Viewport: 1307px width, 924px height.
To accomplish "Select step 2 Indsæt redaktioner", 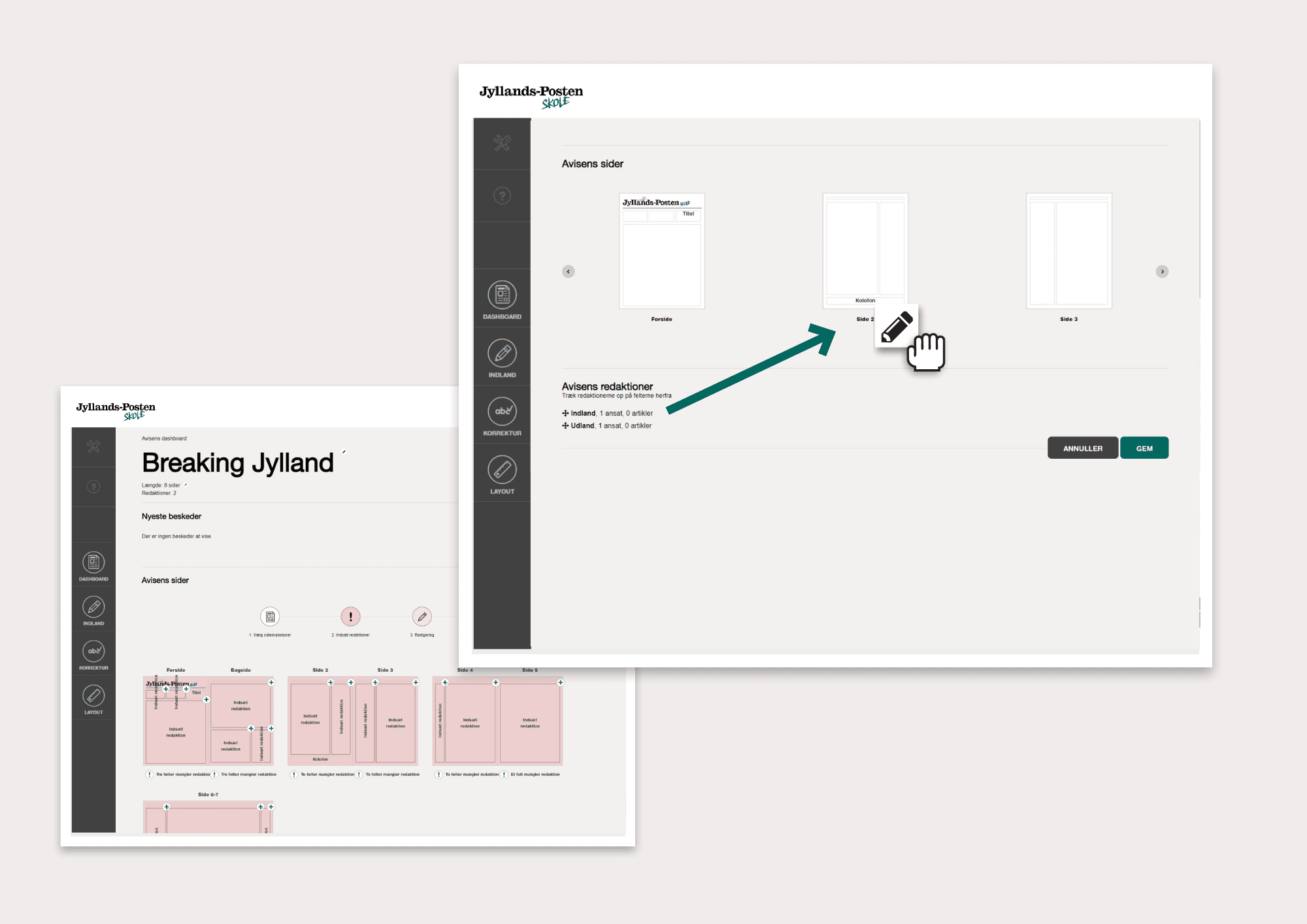I will tap(350, 616).
